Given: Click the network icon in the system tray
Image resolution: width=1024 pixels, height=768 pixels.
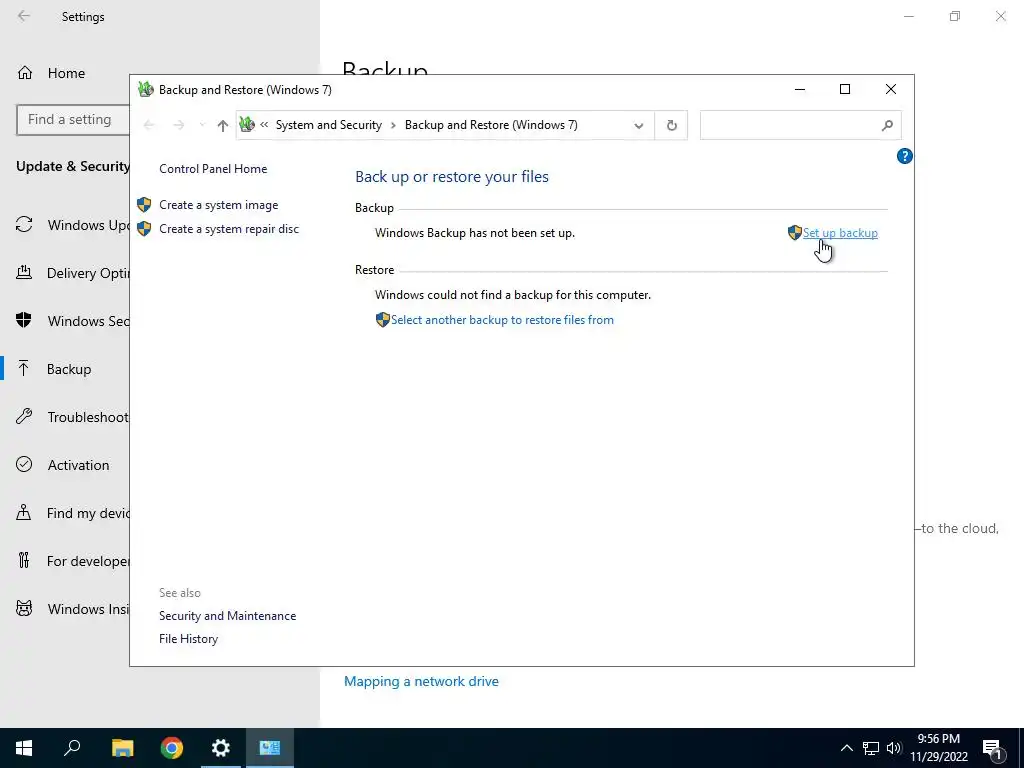Looking at the screenshot, I should [871, 748].
